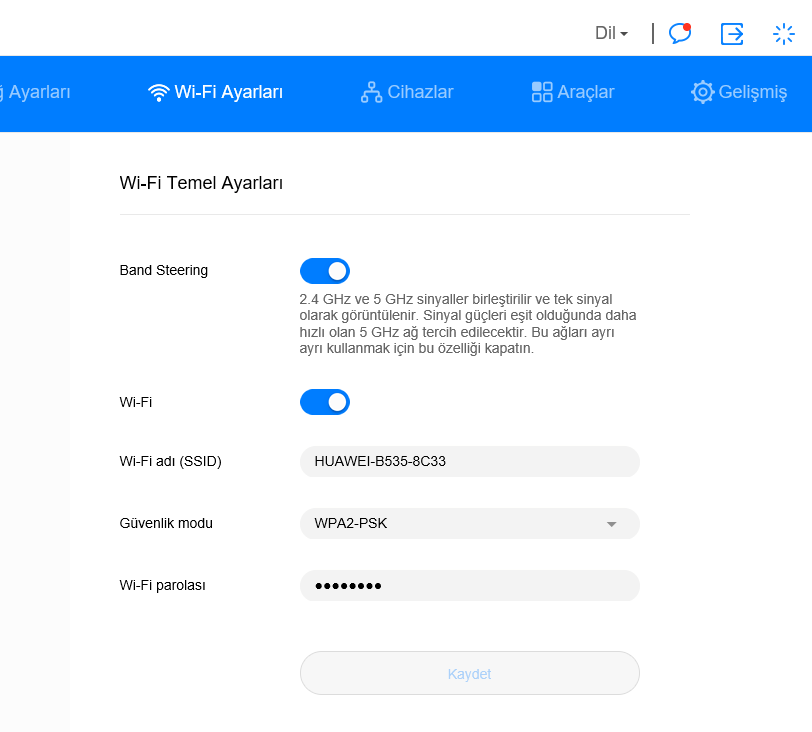Click the partially visible Ayarları tab on the left
This screenshot has width=812, height=732.
[38, 93]
